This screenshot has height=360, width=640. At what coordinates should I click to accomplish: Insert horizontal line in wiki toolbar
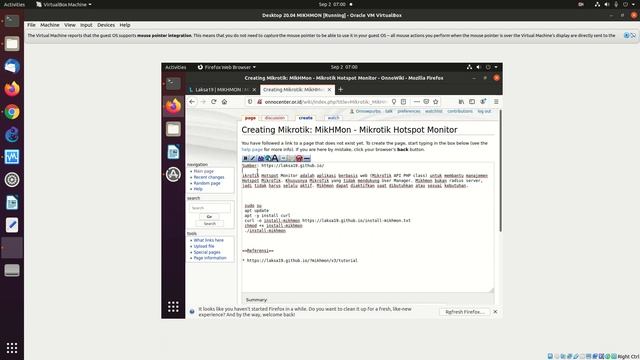[307, 158]
